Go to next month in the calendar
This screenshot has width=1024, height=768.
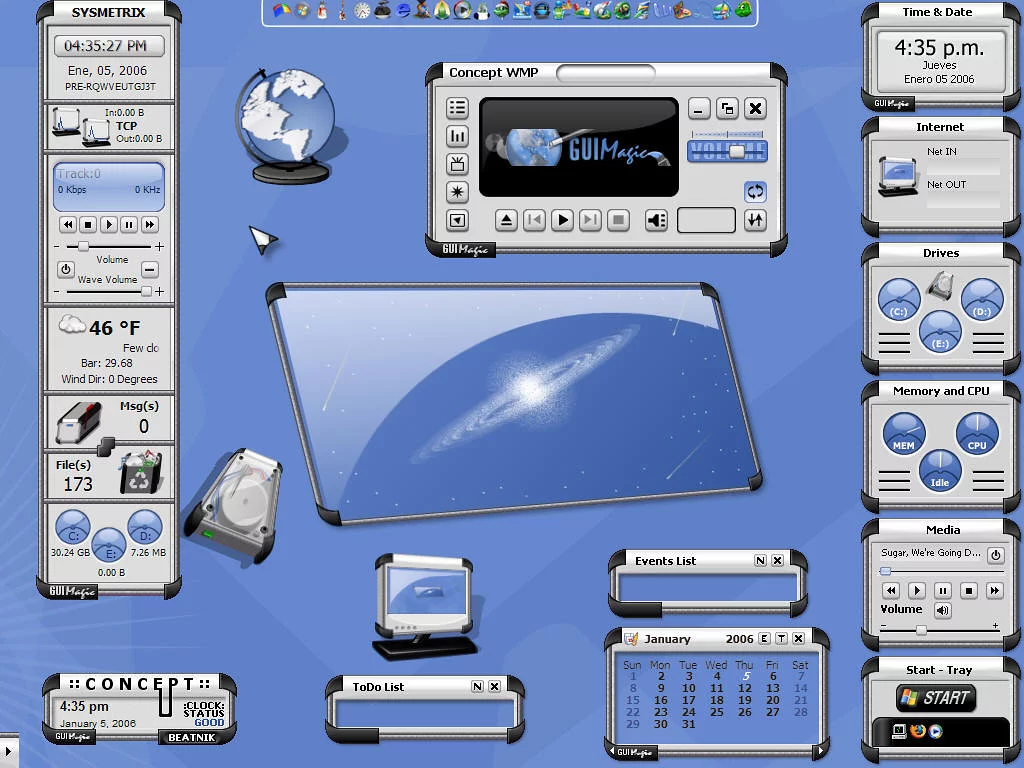(x=821, y=751)
